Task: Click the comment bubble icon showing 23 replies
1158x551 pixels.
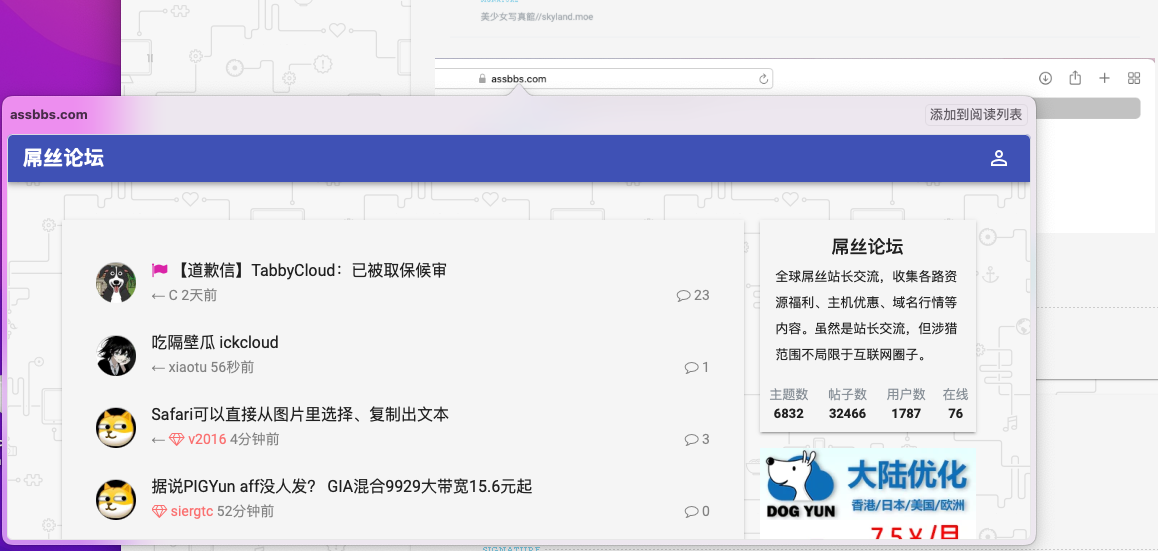Action: pyautogui.click(x=684, y=295)
